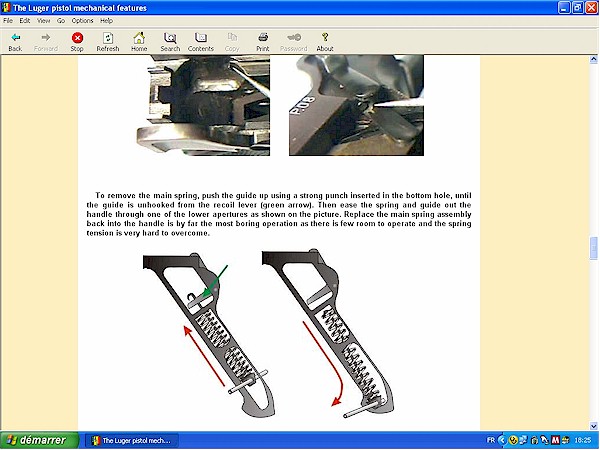Select the Luger pistol taskbar button
Image resolution: width=600 pixels, height=450 pixels.
click(x=132, y=441)
